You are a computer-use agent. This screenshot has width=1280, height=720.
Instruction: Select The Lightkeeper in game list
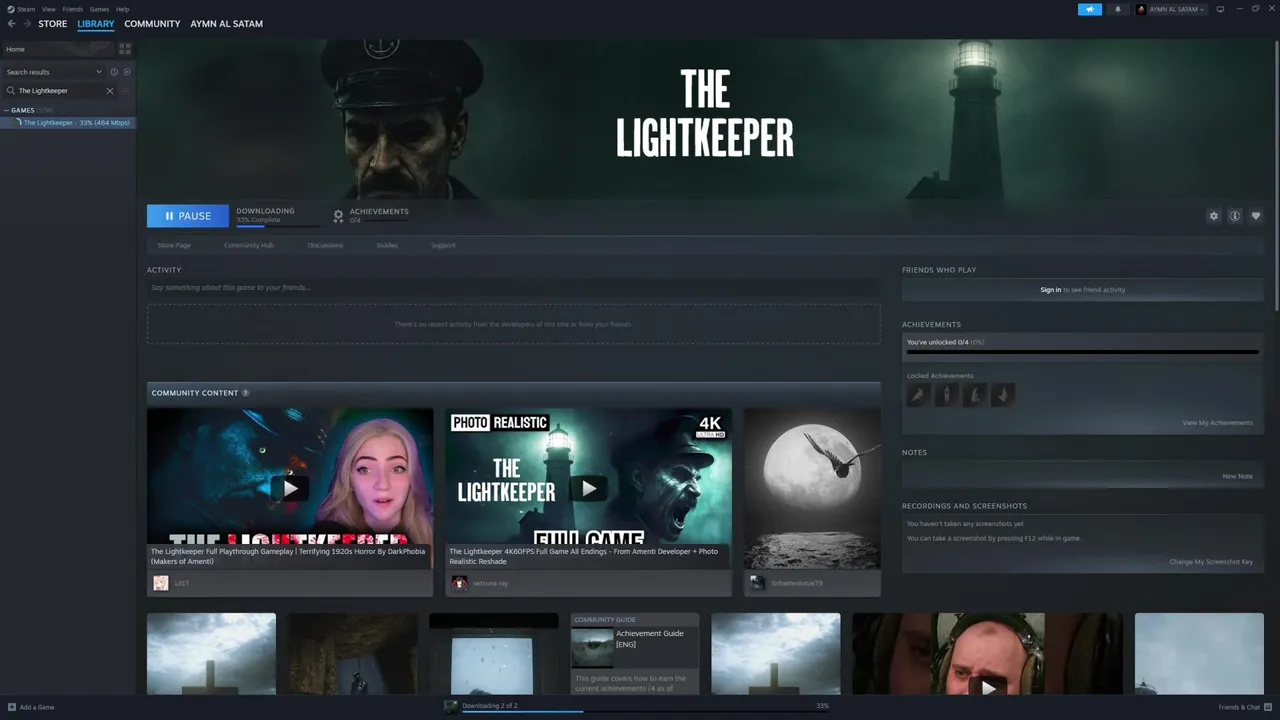click(x=68, y=123)
